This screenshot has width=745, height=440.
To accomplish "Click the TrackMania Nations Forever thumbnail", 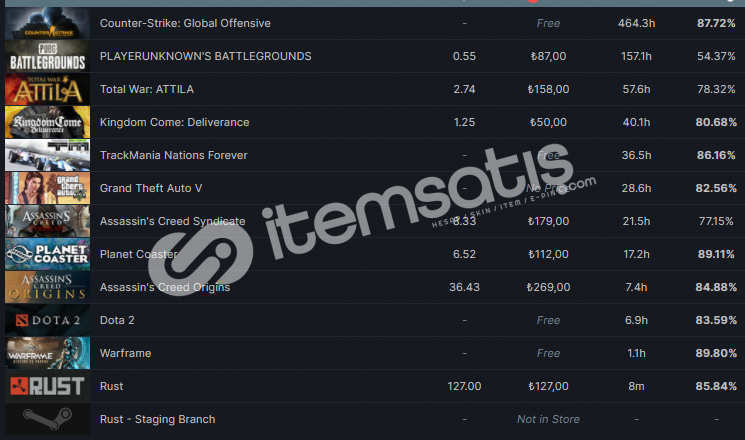I will point(48,155).
